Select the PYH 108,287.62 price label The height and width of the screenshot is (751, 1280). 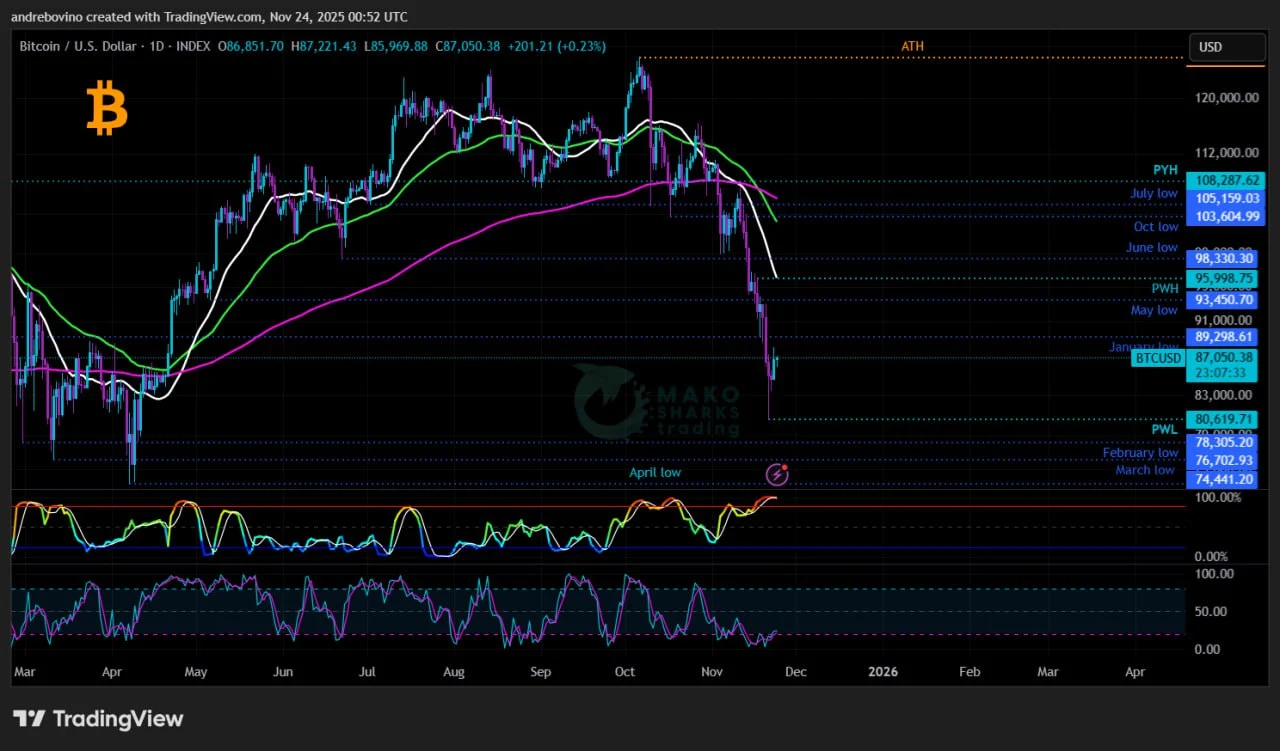coord(1225,181)
